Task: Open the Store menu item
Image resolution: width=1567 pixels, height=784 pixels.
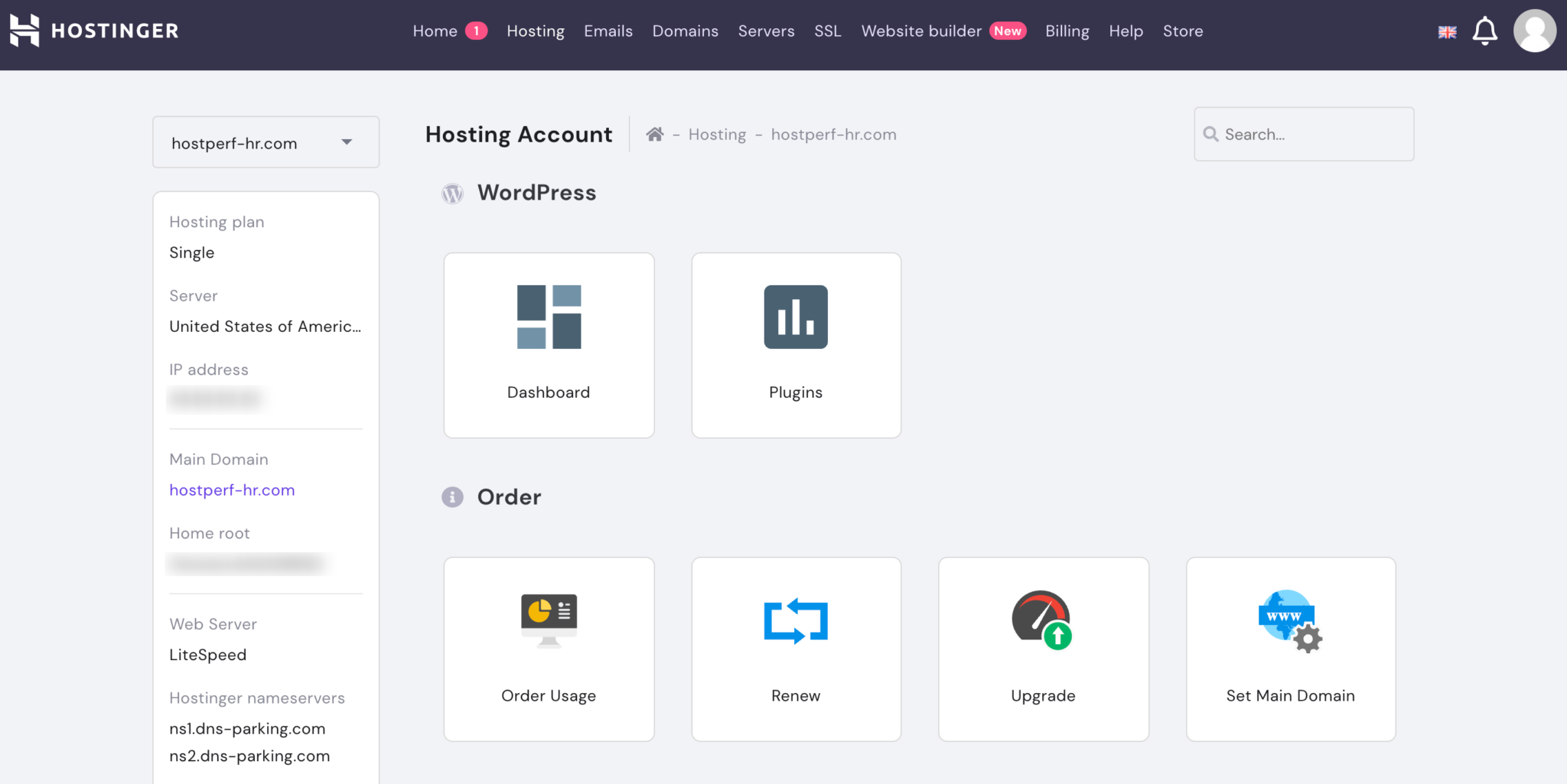Action: pos(1183,31)
